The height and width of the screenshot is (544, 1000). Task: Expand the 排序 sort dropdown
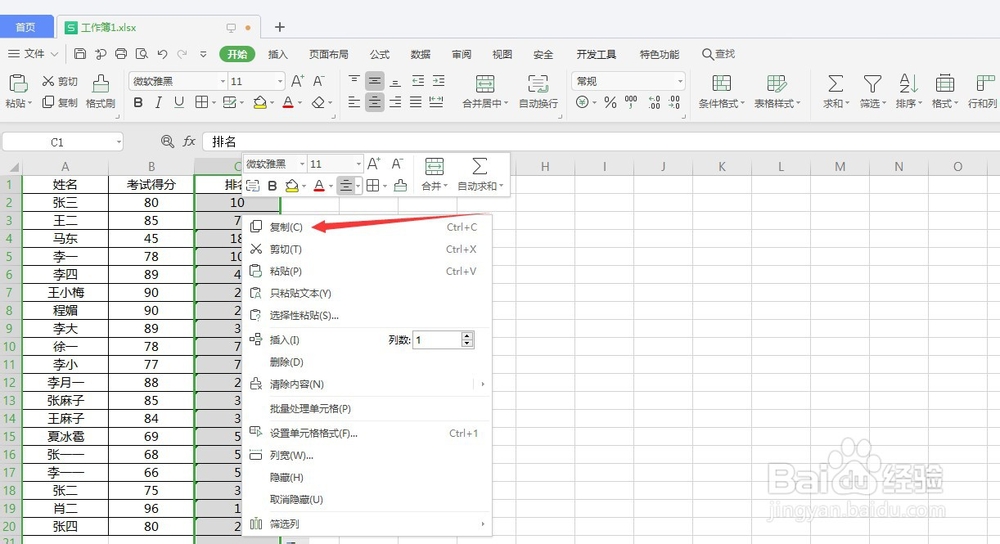pos(919,103)
